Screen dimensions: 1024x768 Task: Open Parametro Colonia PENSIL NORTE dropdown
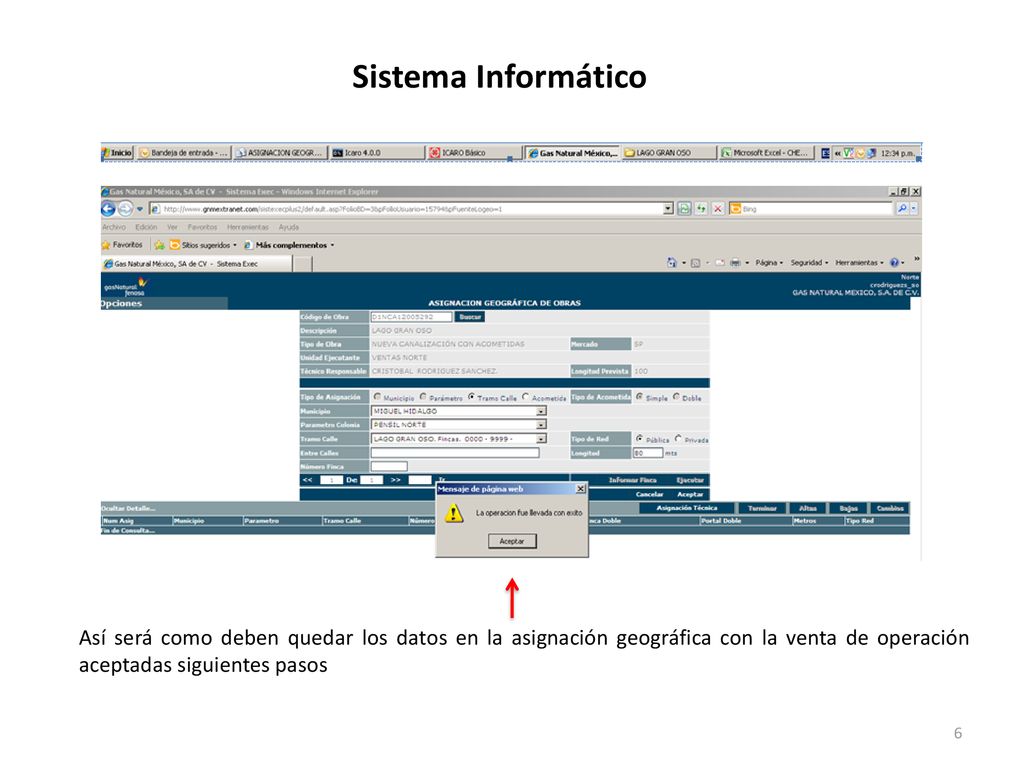coord(458,425)
